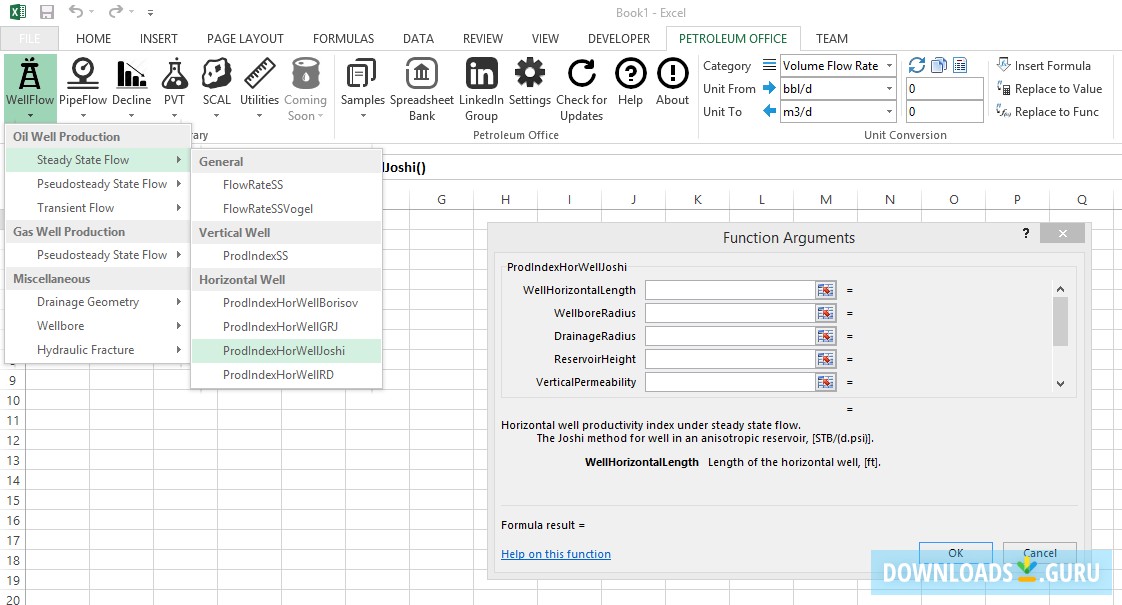
Task: Open the PipeFlow ribbon menu
Action: click(x=84, y=84)
